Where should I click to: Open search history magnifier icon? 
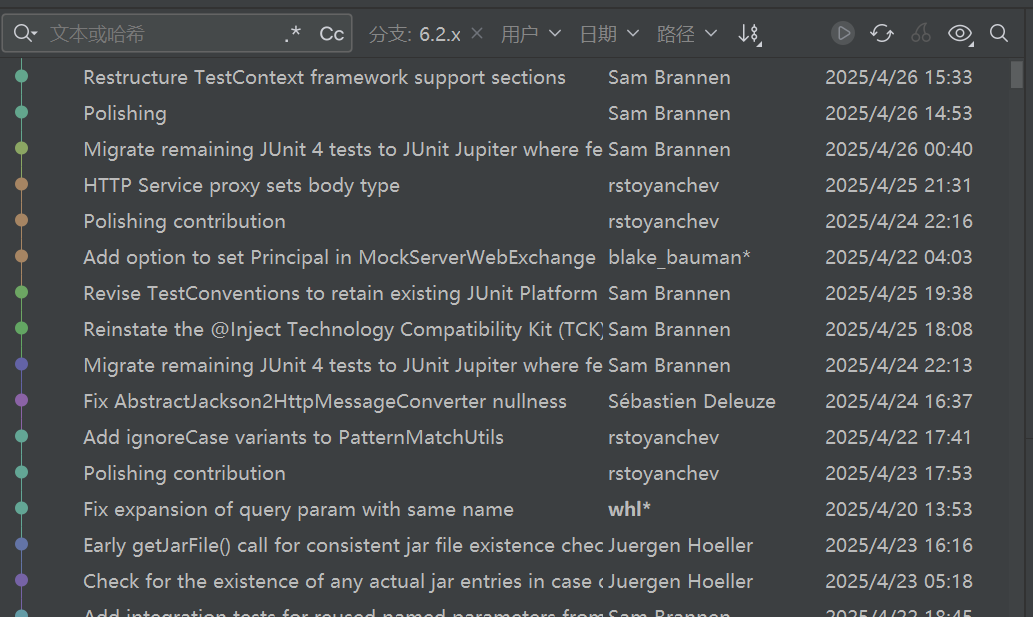point(25,33)
